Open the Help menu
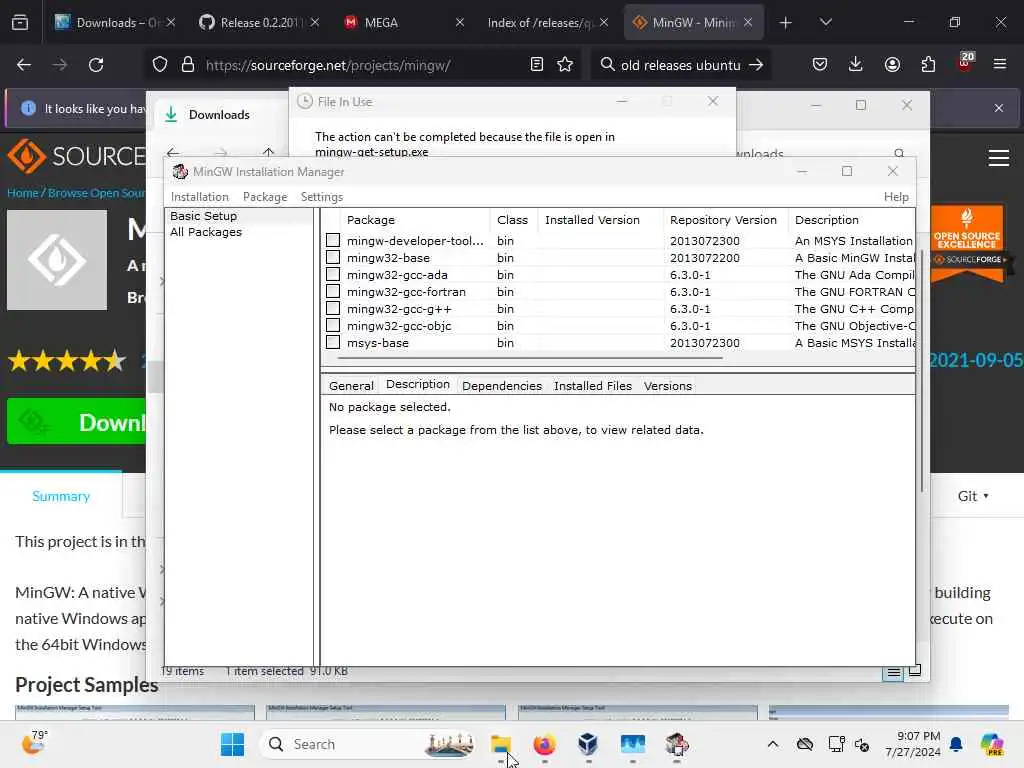Screen dimensions: 1024x768 coord(896,197)
